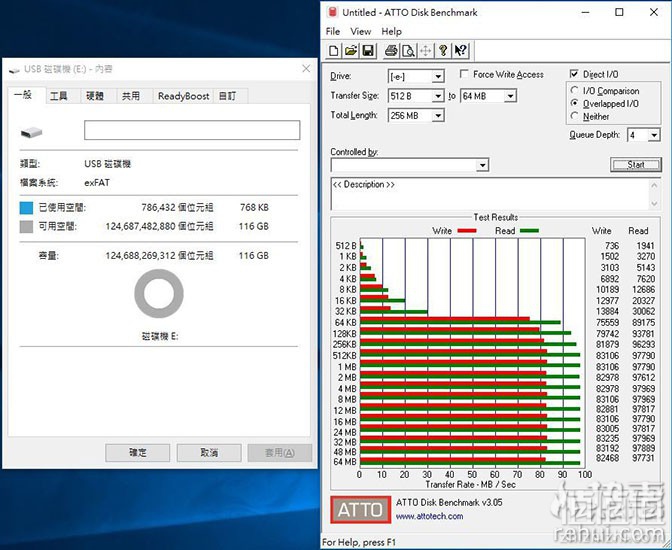Open the View menu
Image resolution: width=672 pixels, height=550 pixels.
coord(360,31)
